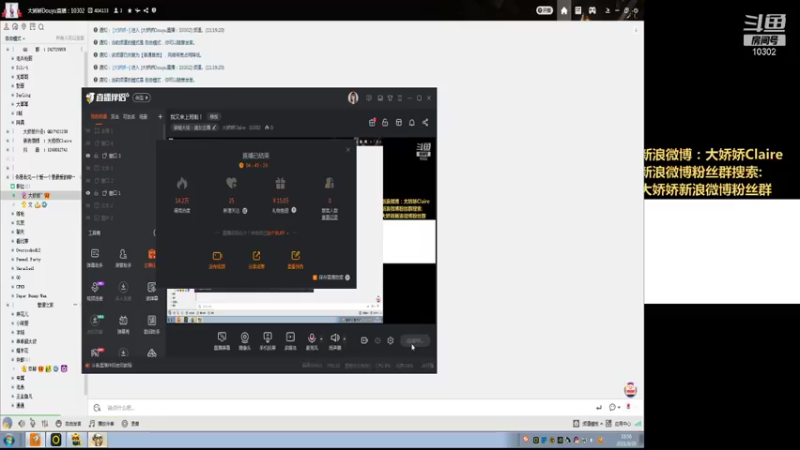The width and height of the screenshot is (800, 450).
Task: Click the layout icon left of the bell
Action: point(398,122)
